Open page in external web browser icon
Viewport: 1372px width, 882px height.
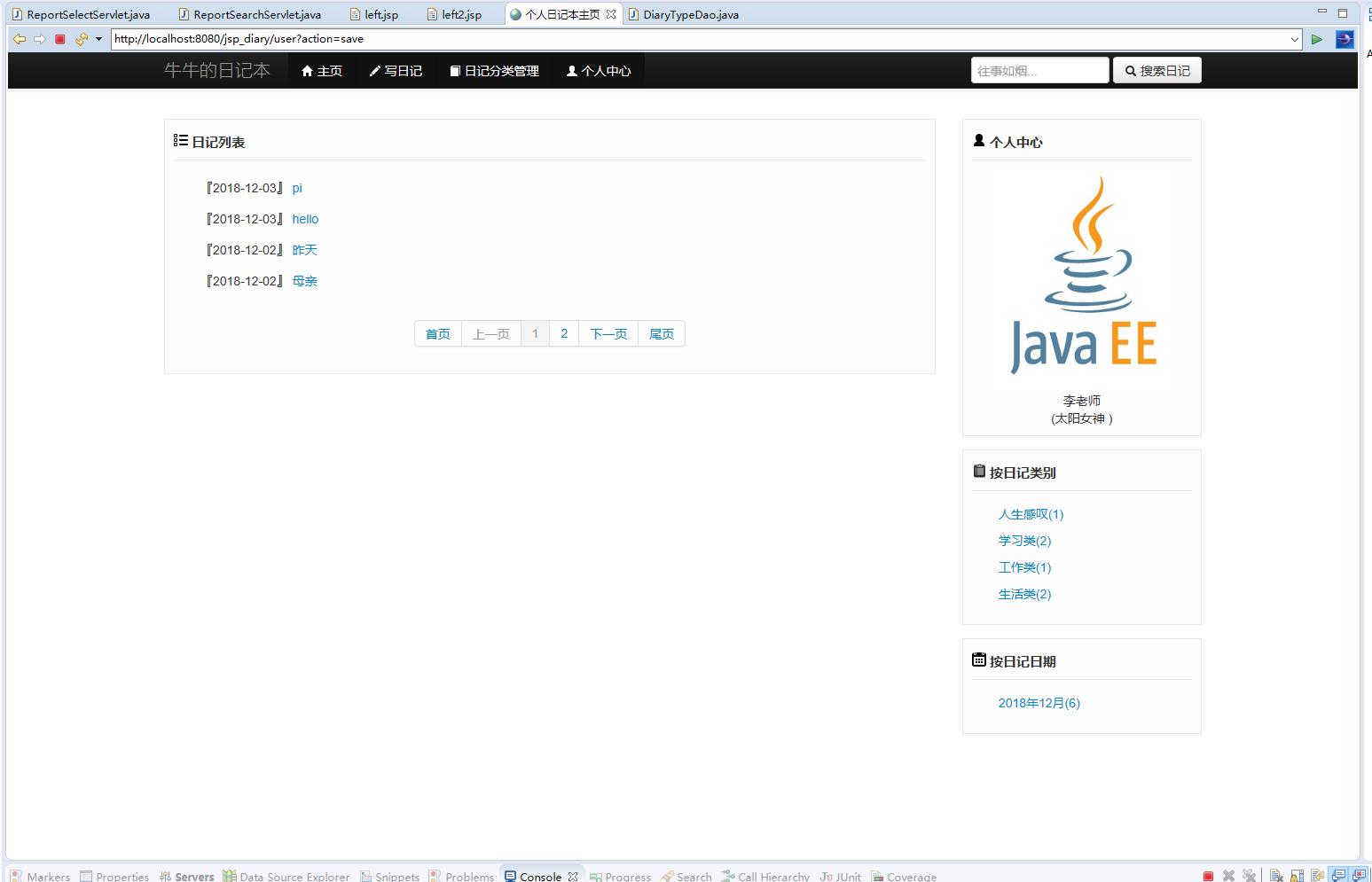1345,39
